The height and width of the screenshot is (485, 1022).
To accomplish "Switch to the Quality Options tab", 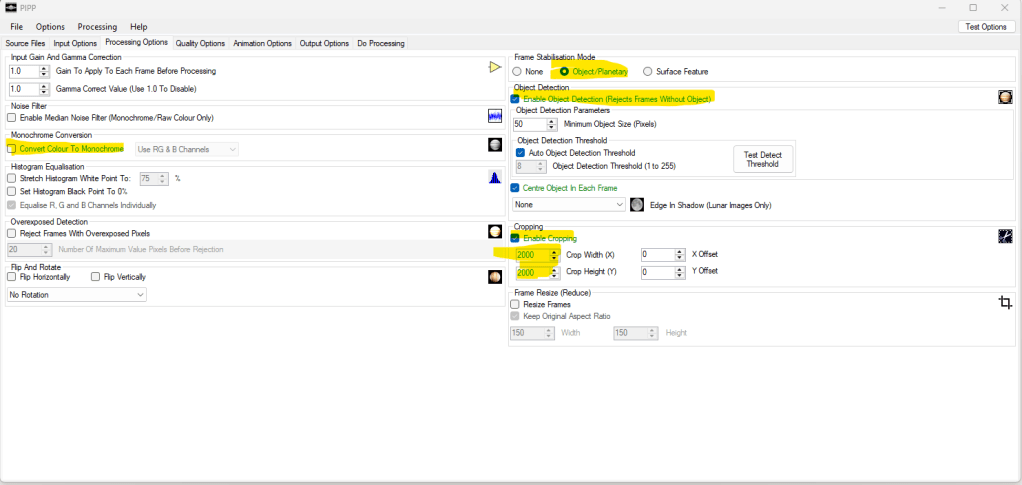I will [200, 44].
